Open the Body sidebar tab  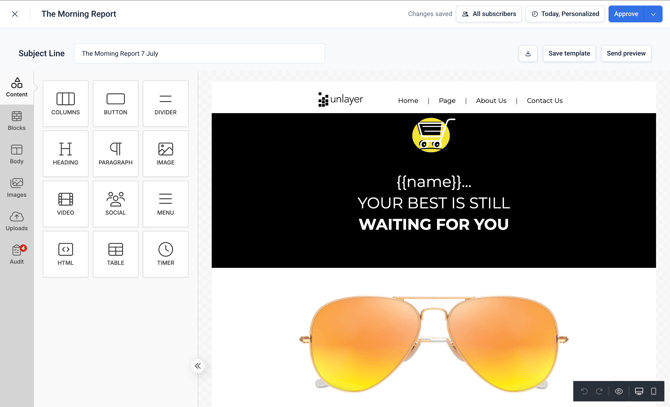pos(17,154)
